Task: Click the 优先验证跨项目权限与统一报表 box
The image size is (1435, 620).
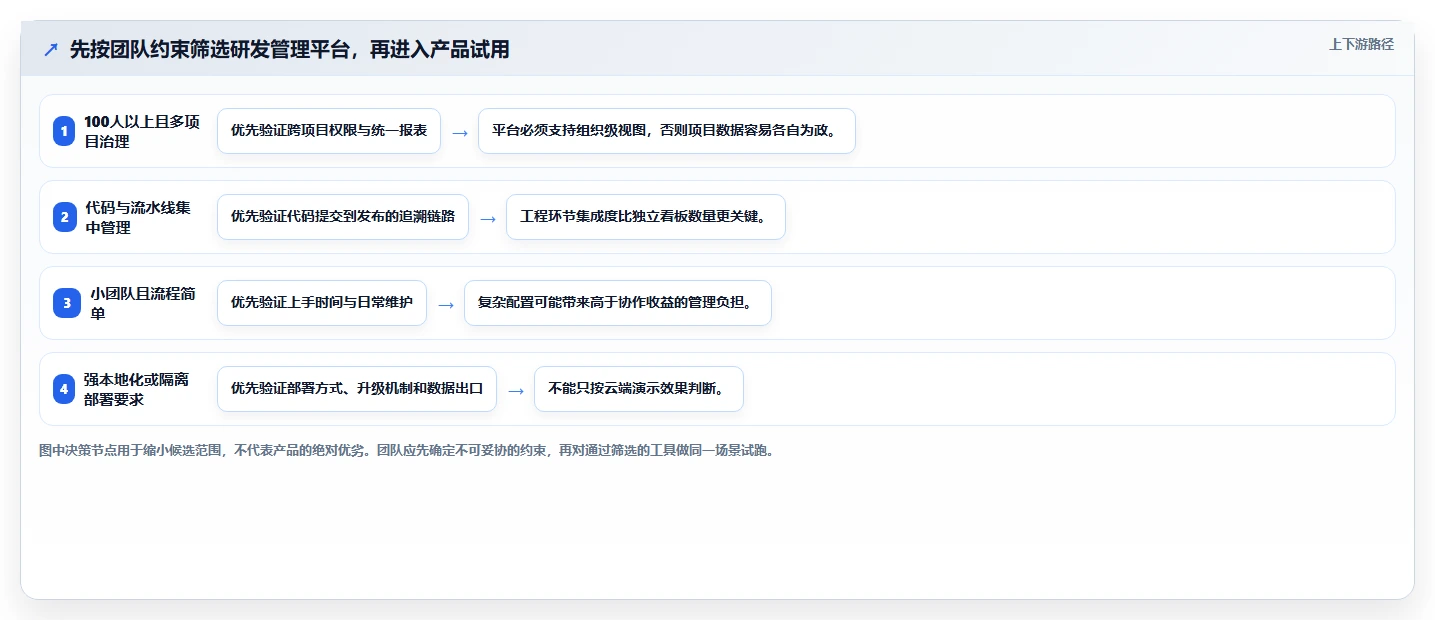Action: pos(329,131)
